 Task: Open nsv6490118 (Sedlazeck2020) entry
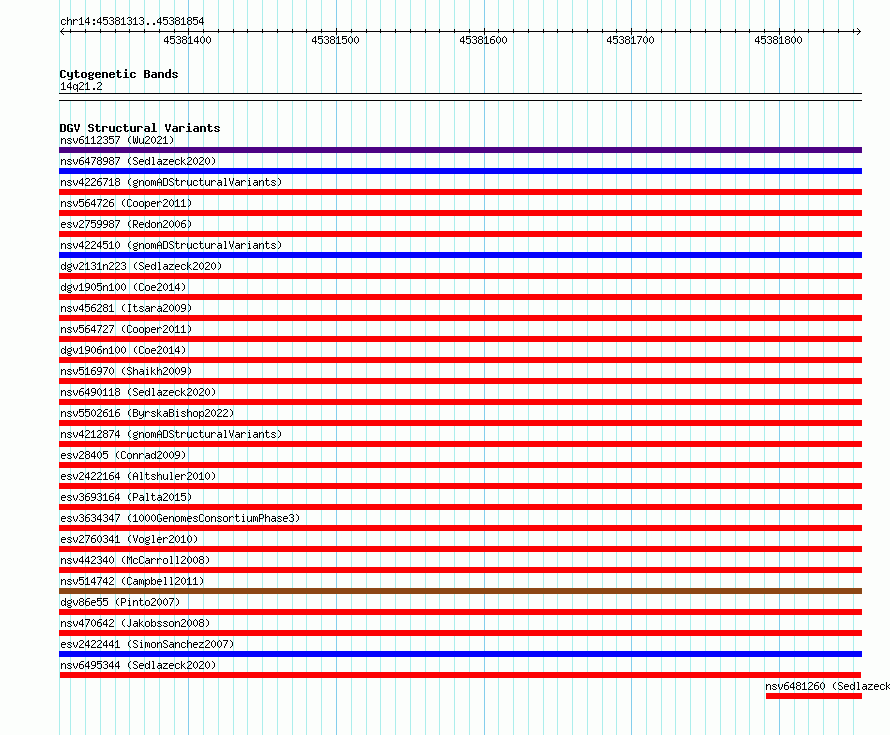coord(138,392)
